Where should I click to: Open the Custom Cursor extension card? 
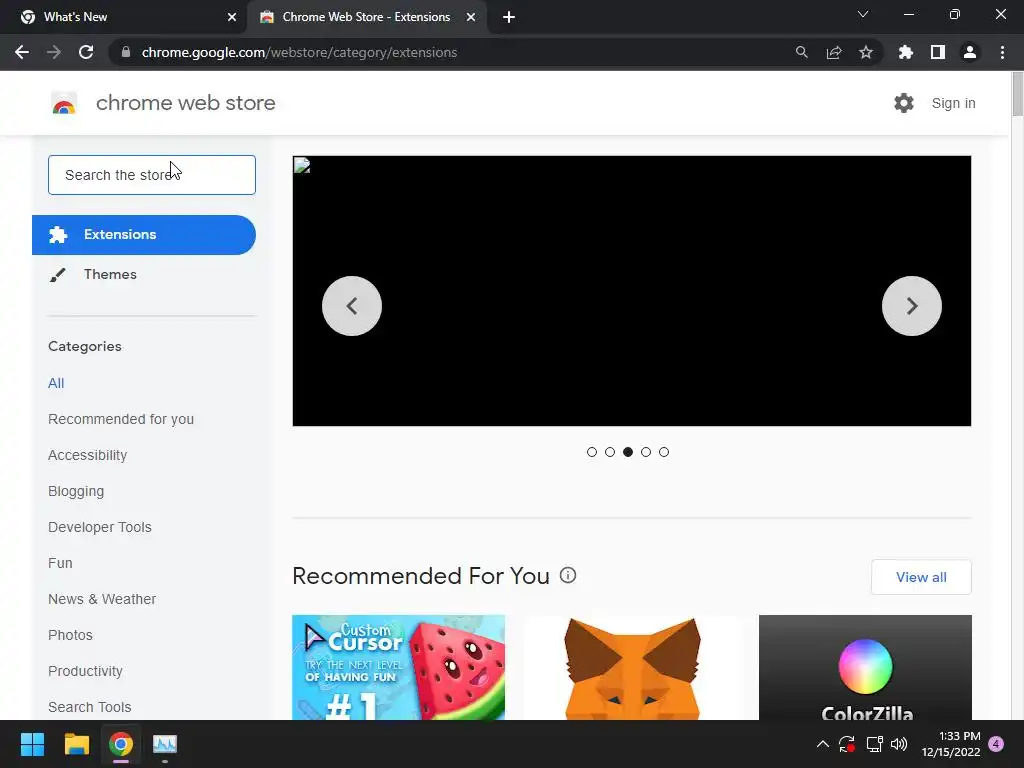[x=398, y=667]
